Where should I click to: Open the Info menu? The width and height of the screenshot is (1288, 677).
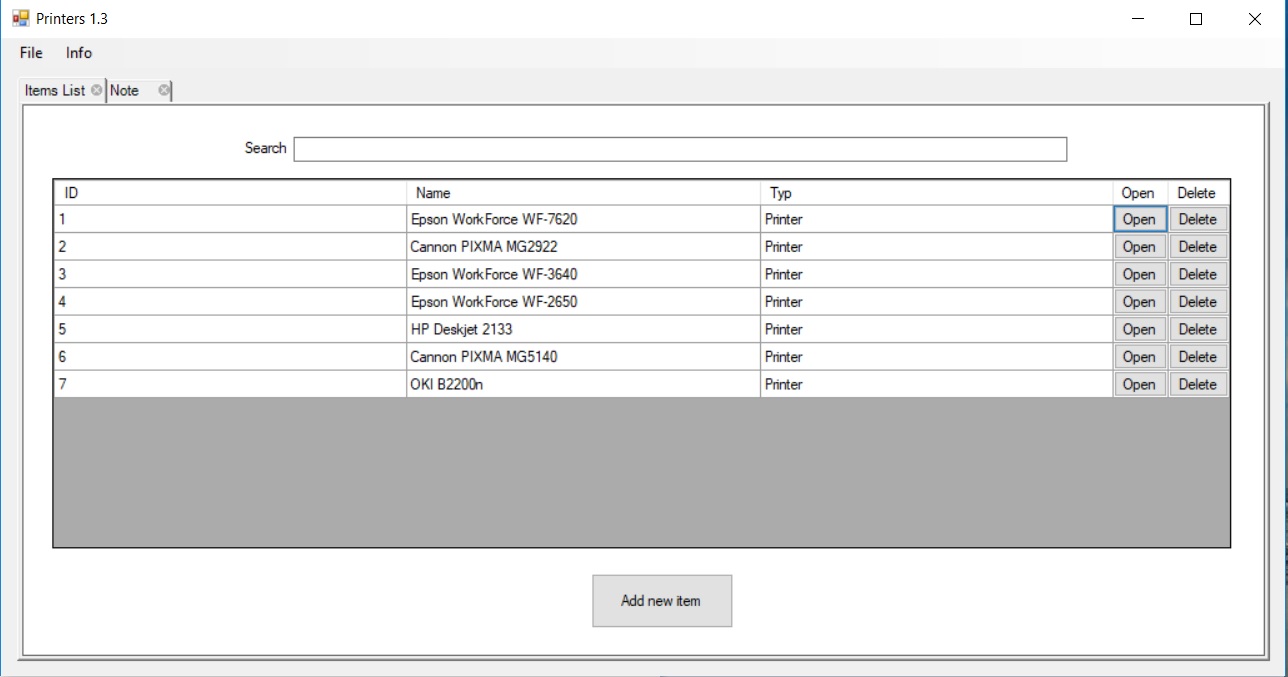click(x=79, y=53)
